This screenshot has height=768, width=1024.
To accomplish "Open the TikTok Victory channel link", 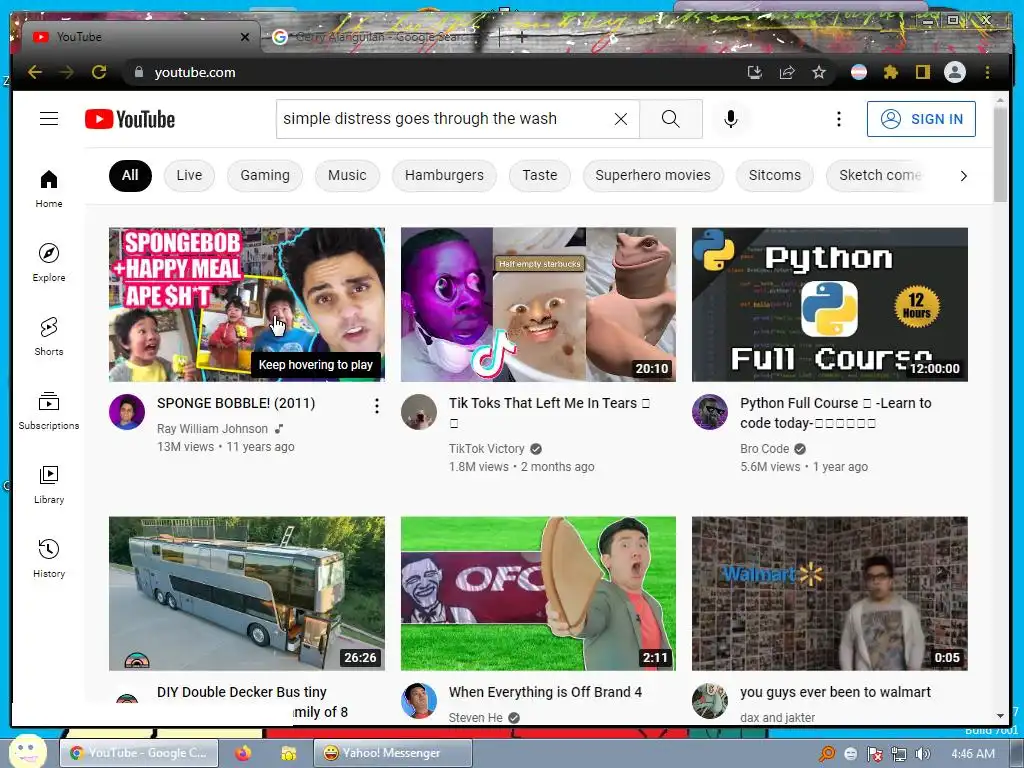I will [x=487, y=449].
